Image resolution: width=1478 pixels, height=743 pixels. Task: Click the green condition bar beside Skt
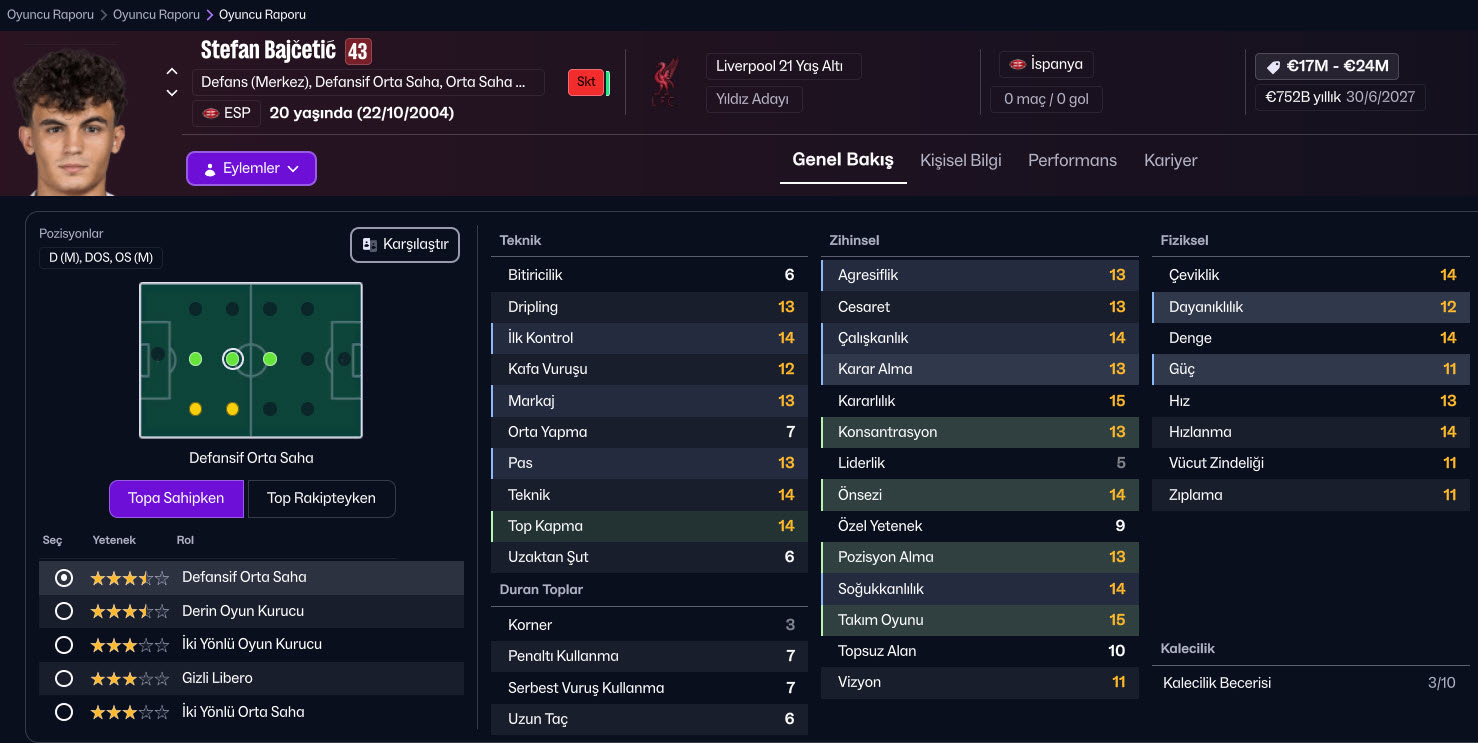608,83
